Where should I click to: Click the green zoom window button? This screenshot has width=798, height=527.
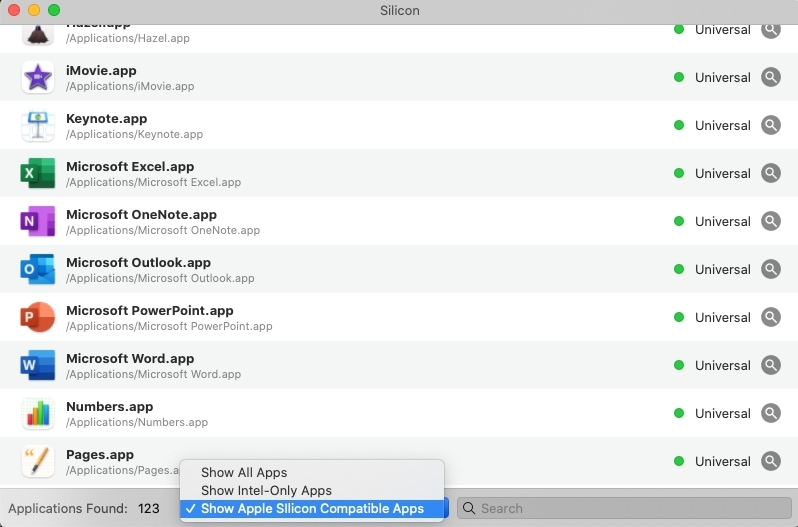[54, 10]
